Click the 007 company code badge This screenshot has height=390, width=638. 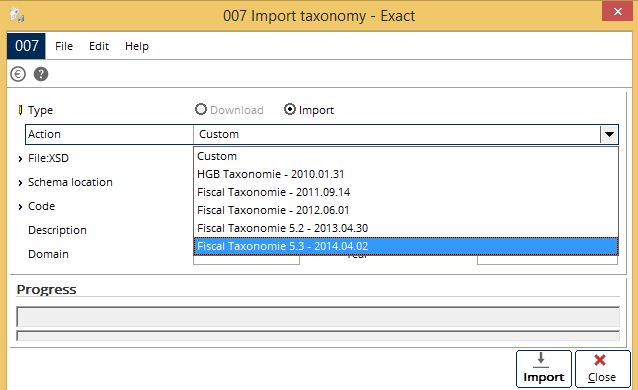click(x=26, y=46)
